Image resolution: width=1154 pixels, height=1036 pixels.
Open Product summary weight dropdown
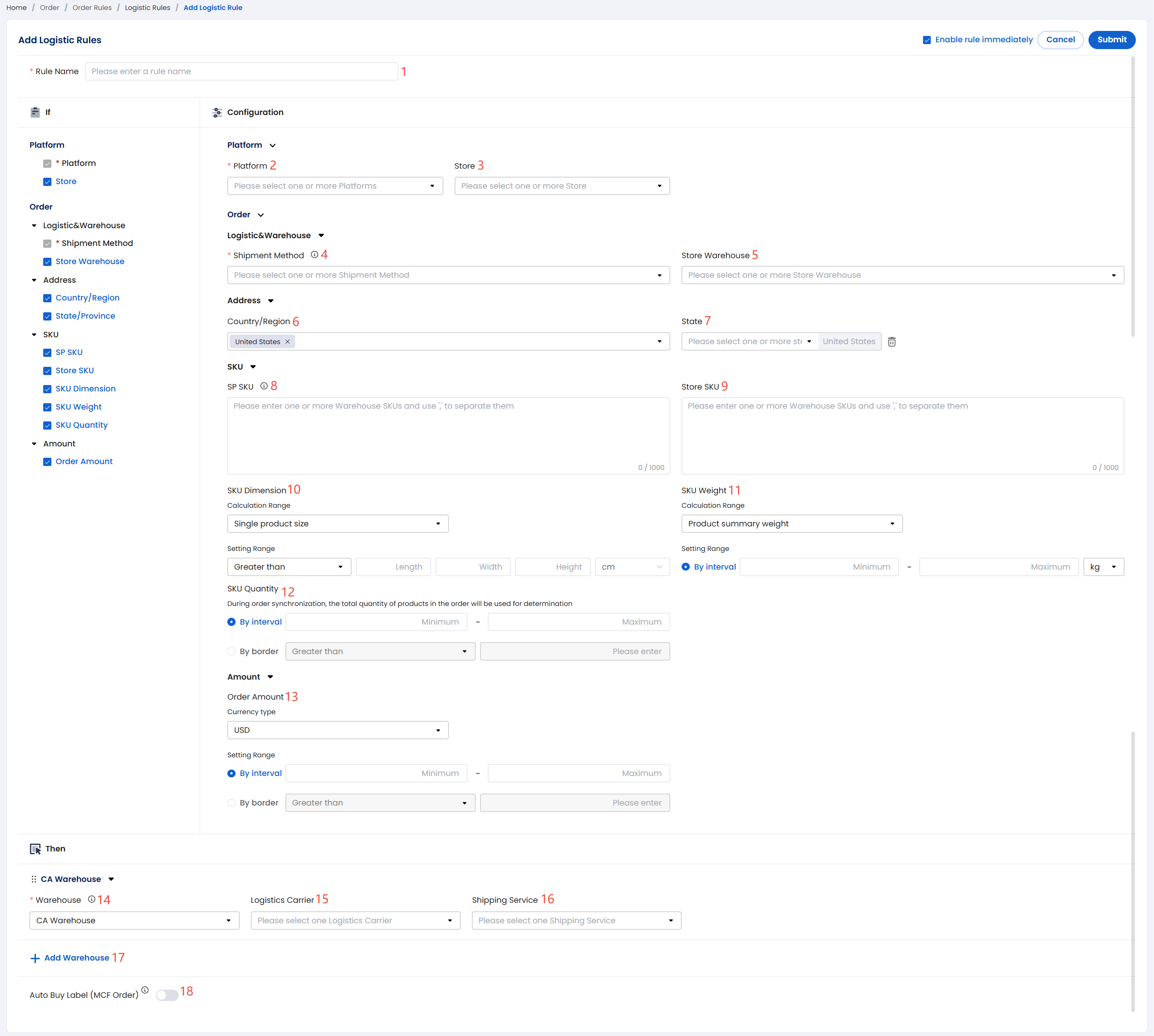792,524
